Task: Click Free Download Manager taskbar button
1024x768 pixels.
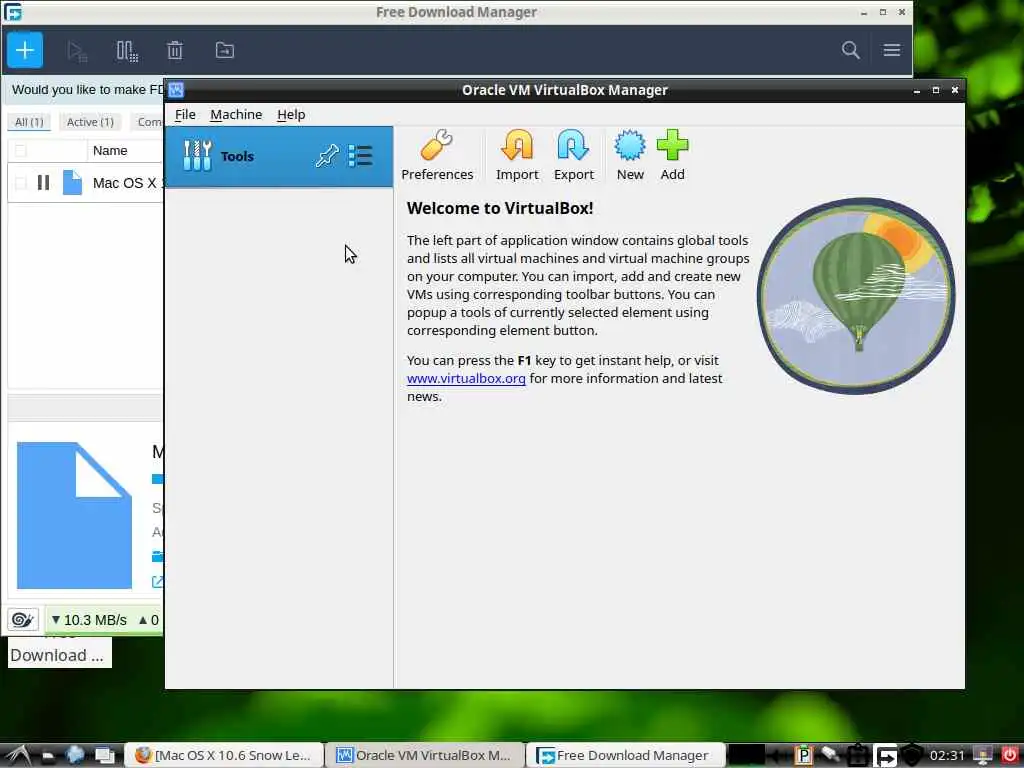Action: click(x=625, y=756)
